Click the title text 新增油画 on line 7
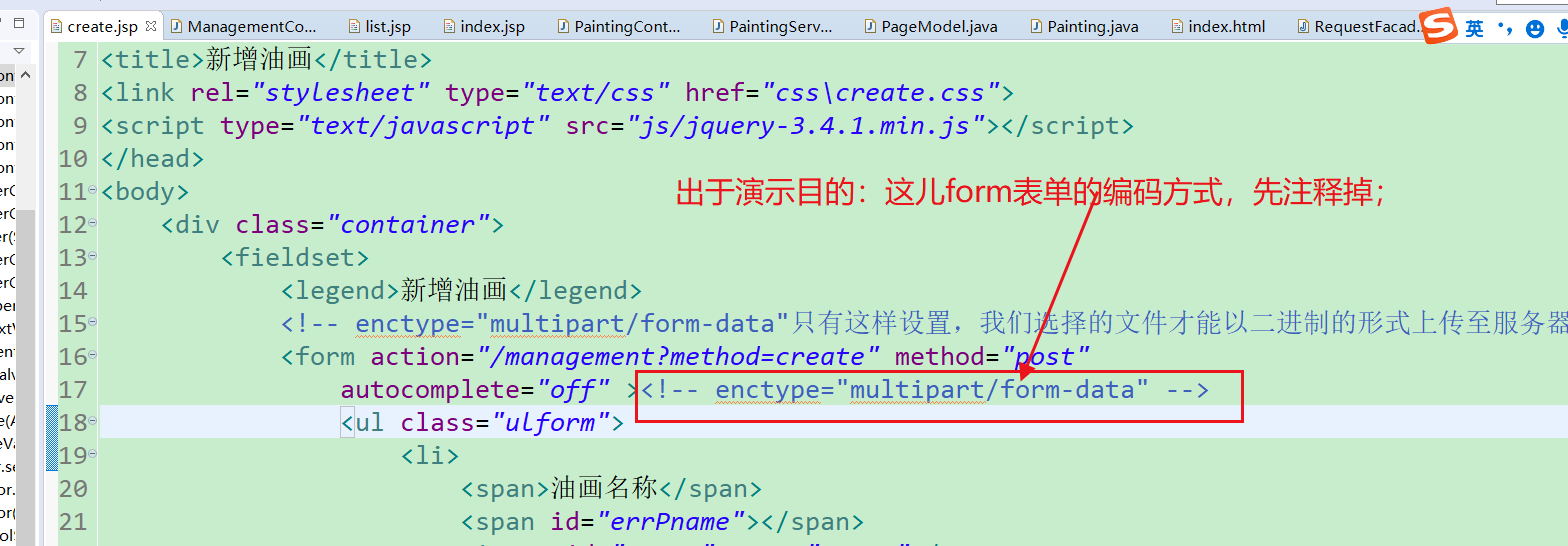This screenshot has width=1568, height=546. click(259, 60)
